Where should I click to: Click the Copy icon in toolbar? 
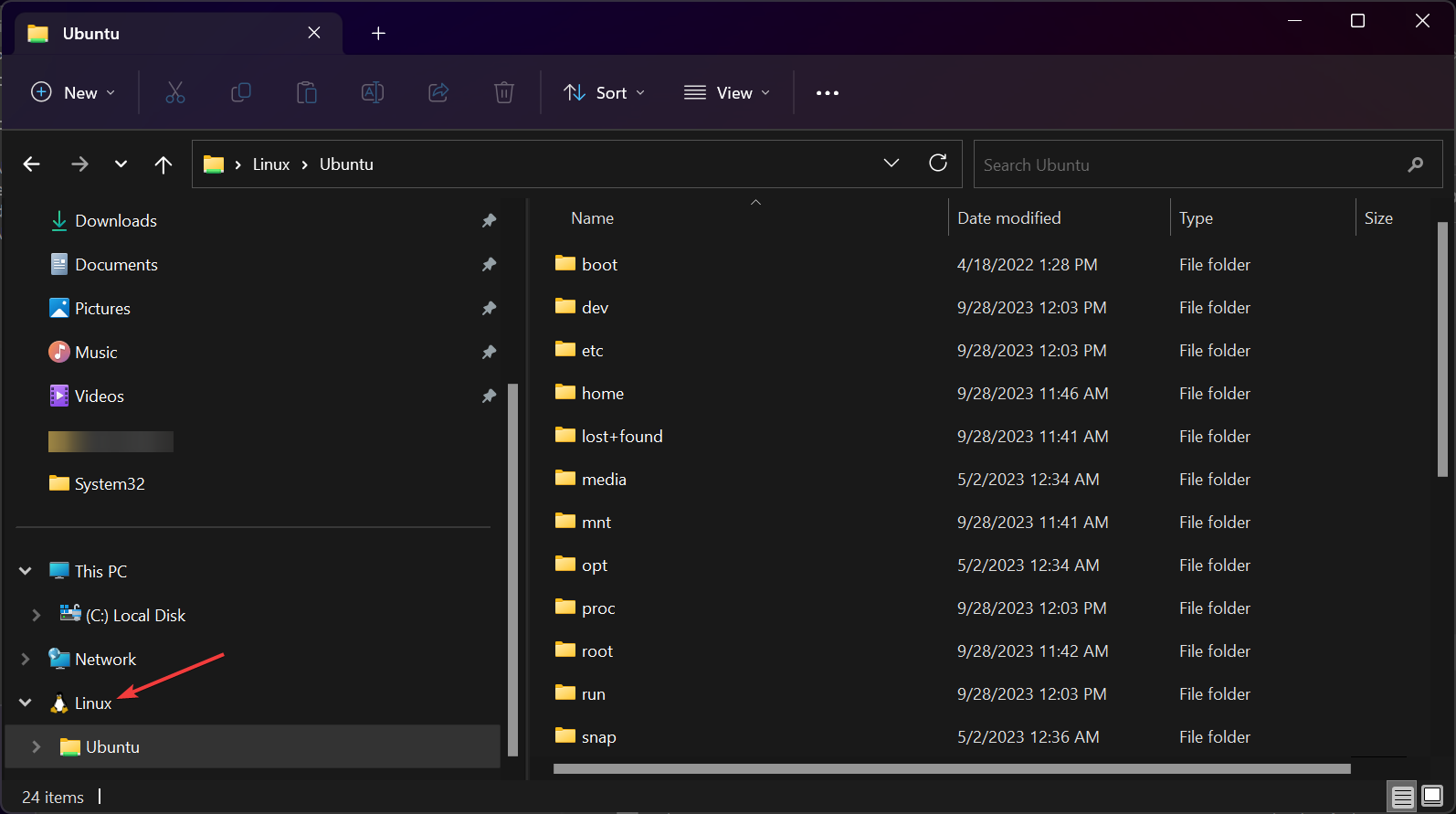point(241,92)
